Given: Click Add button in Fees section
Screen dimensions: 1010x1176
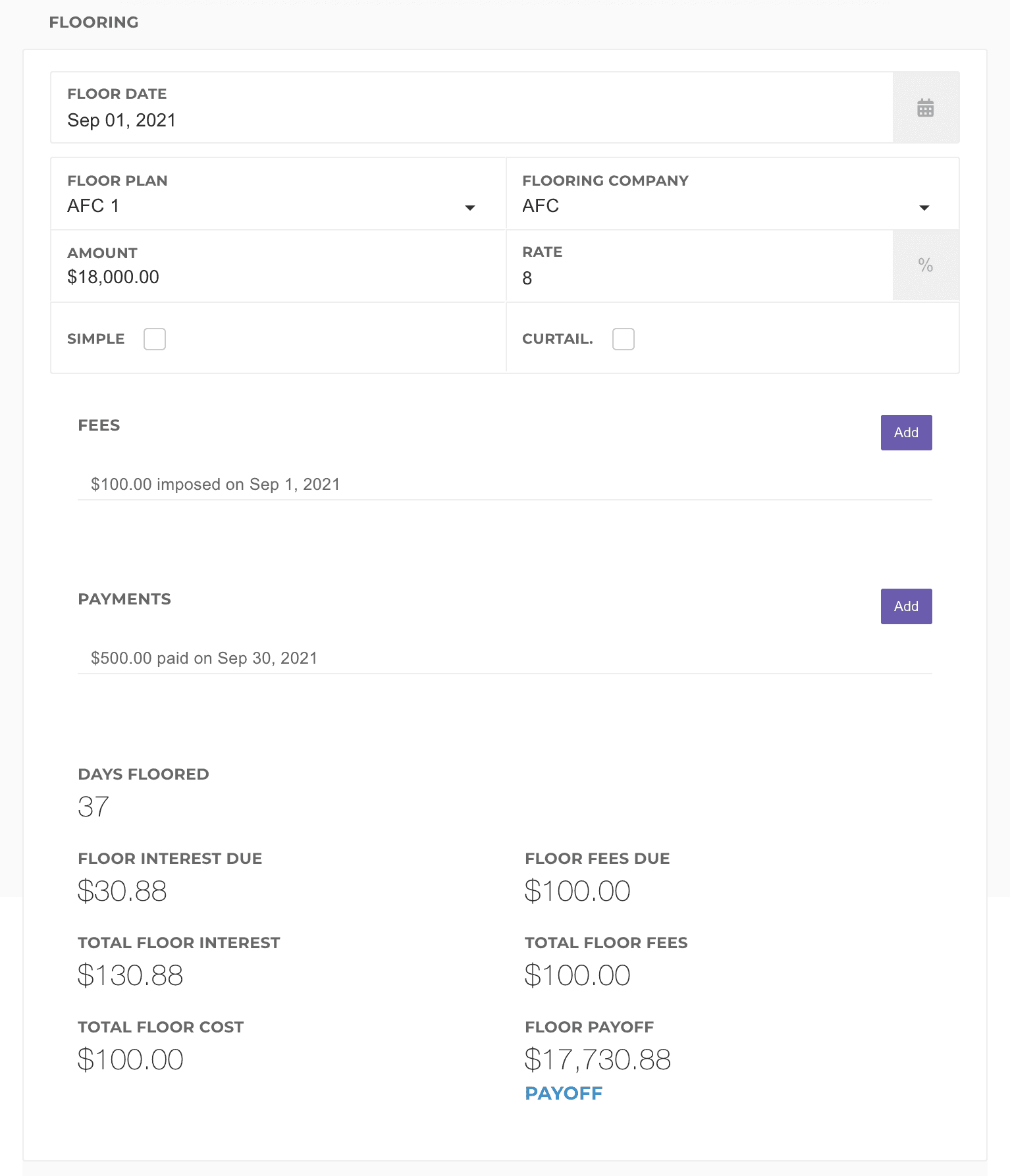Looking at the screenshot, I should click(906, 433).
